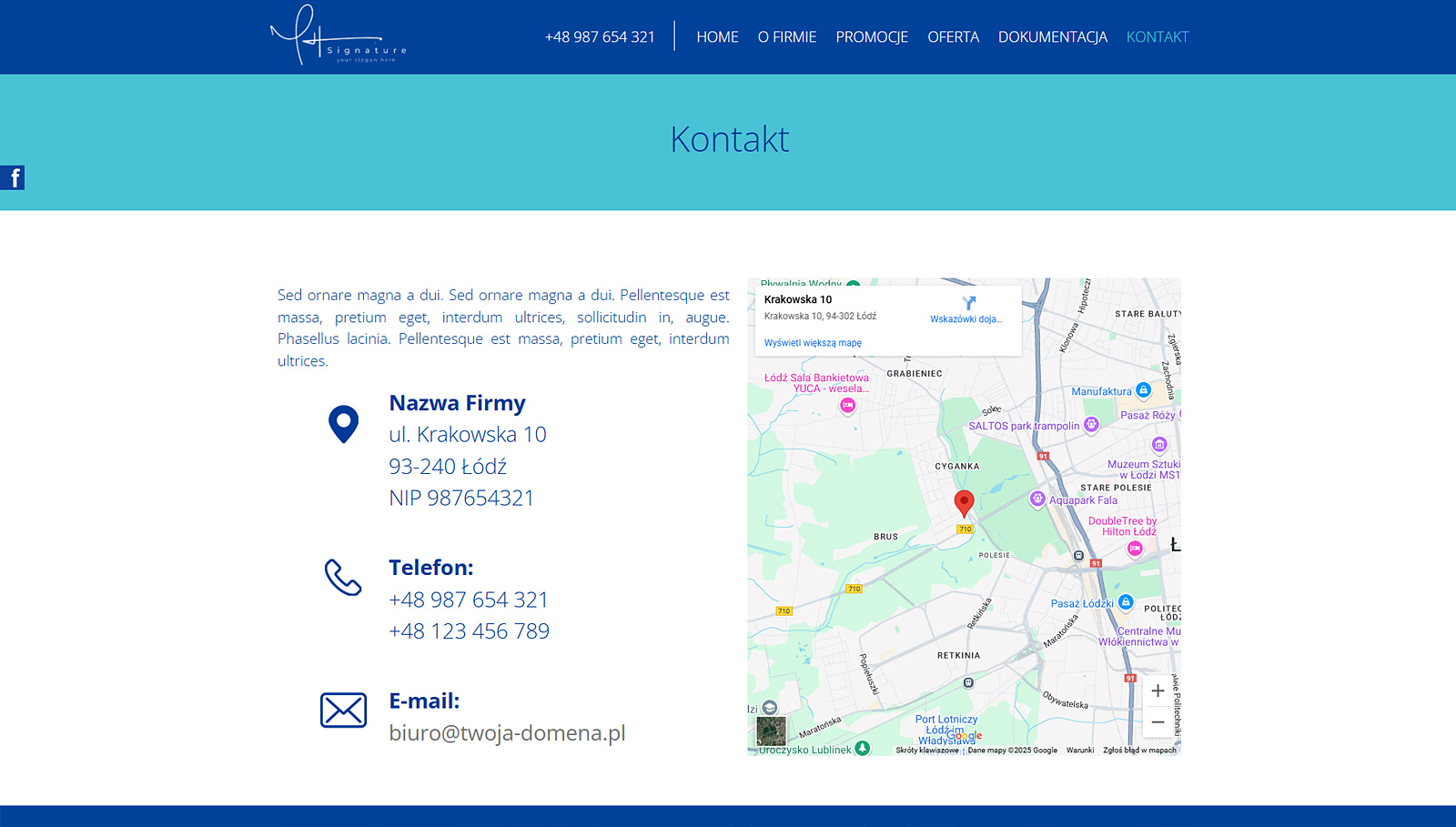Open the PROMOCJE menu item
Image resolution: width=1456 pixels, height=827 pixels.
tap(872, 37)
